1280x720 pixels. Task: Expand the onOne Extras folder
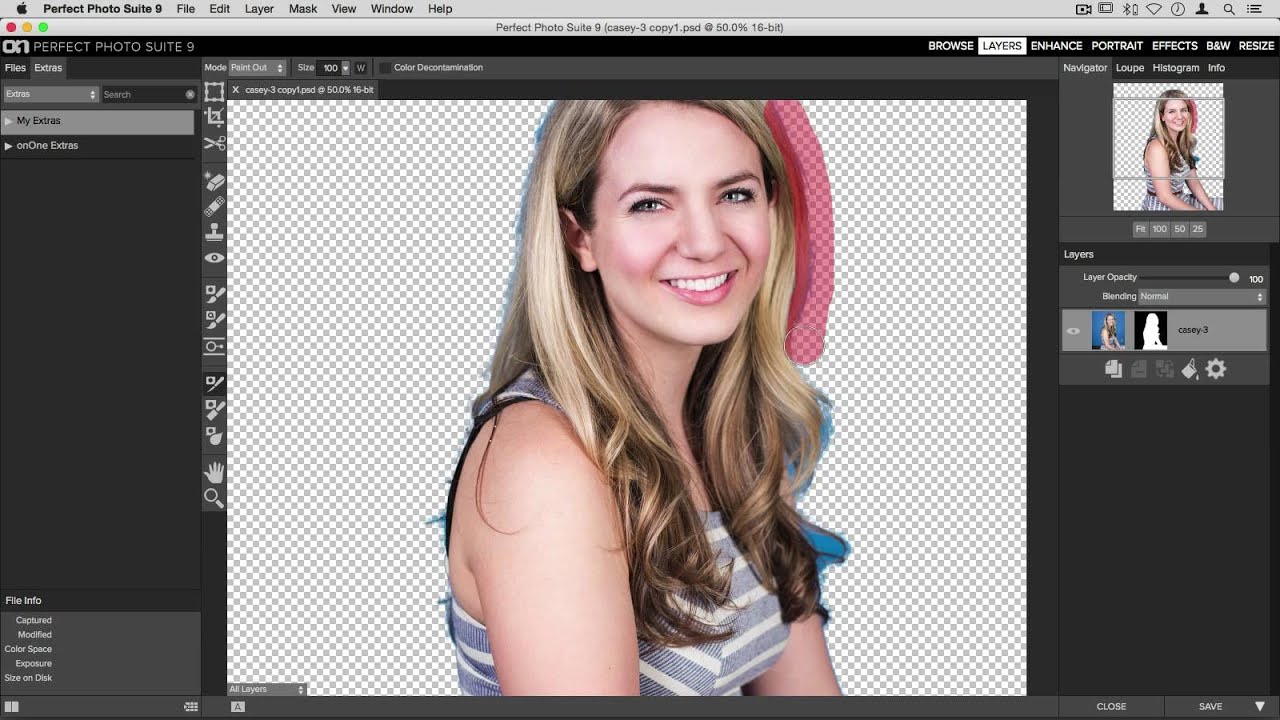click(x=9, y=146)
